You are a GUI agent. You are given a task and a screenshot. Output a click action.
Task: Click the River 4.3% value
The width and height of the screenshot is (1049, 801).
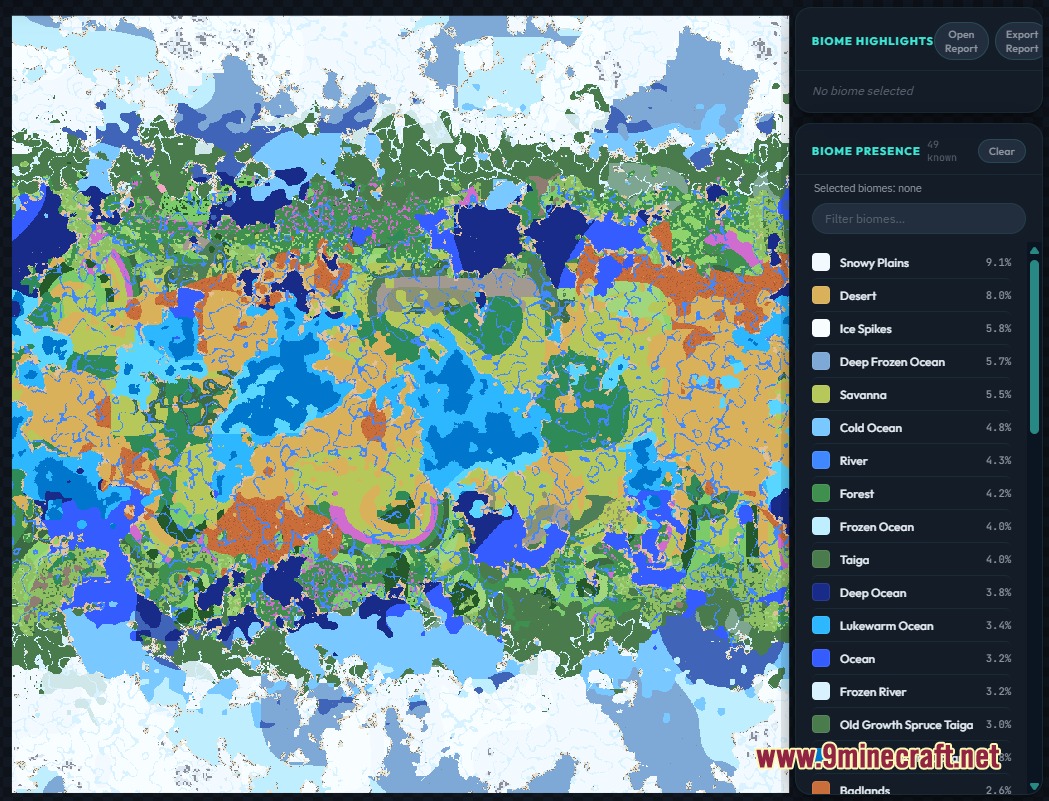click(x=998, y=460)
